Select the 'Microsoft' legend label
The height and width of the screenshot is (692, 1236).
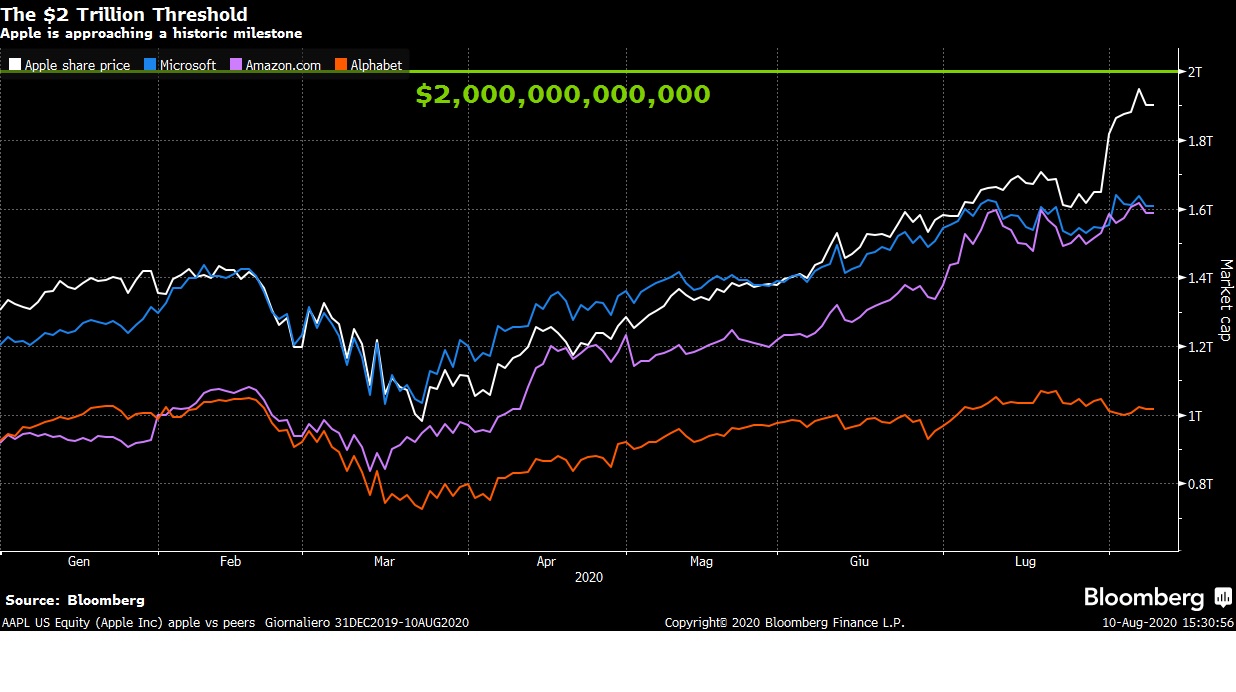pos(188,65)
